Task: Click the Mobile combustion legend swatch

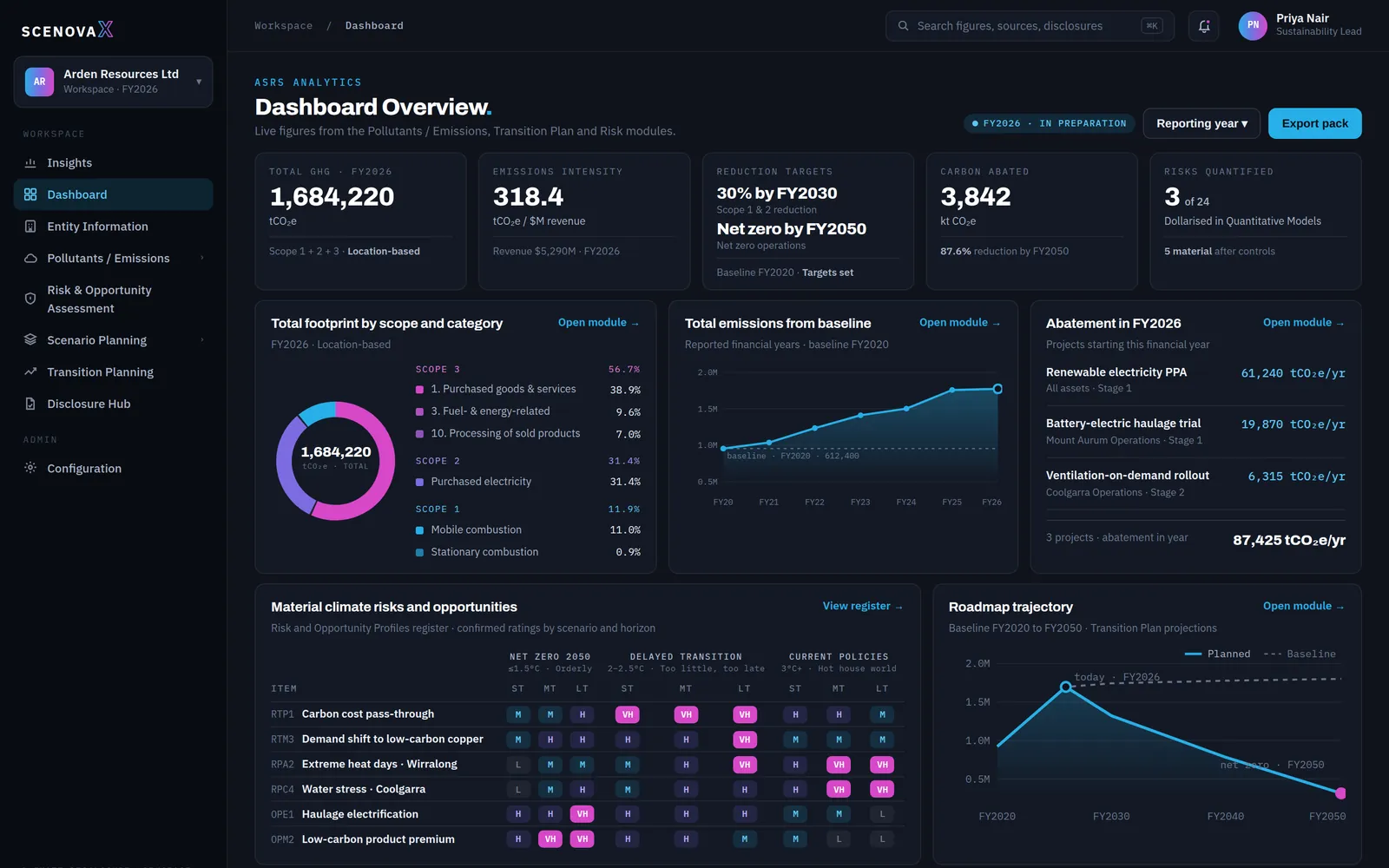Action: click(x=420, y=530)
